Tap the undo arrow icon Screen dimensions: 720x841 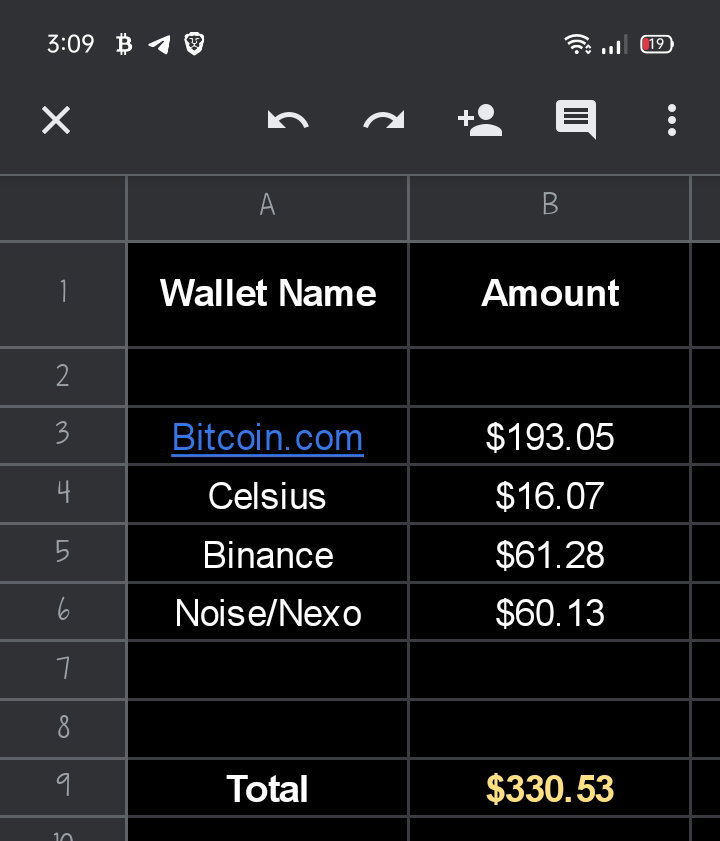(288, 120)
